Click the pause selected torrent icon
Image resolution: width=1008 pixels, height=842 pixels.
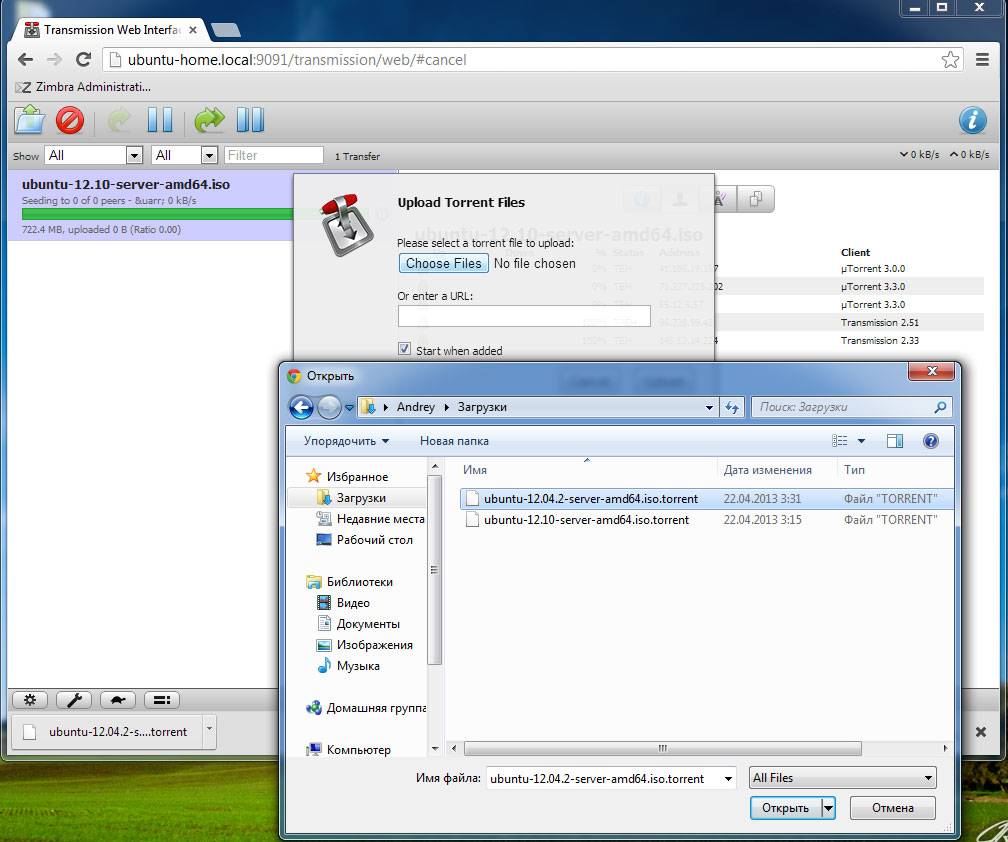click(x=159, y=120)
